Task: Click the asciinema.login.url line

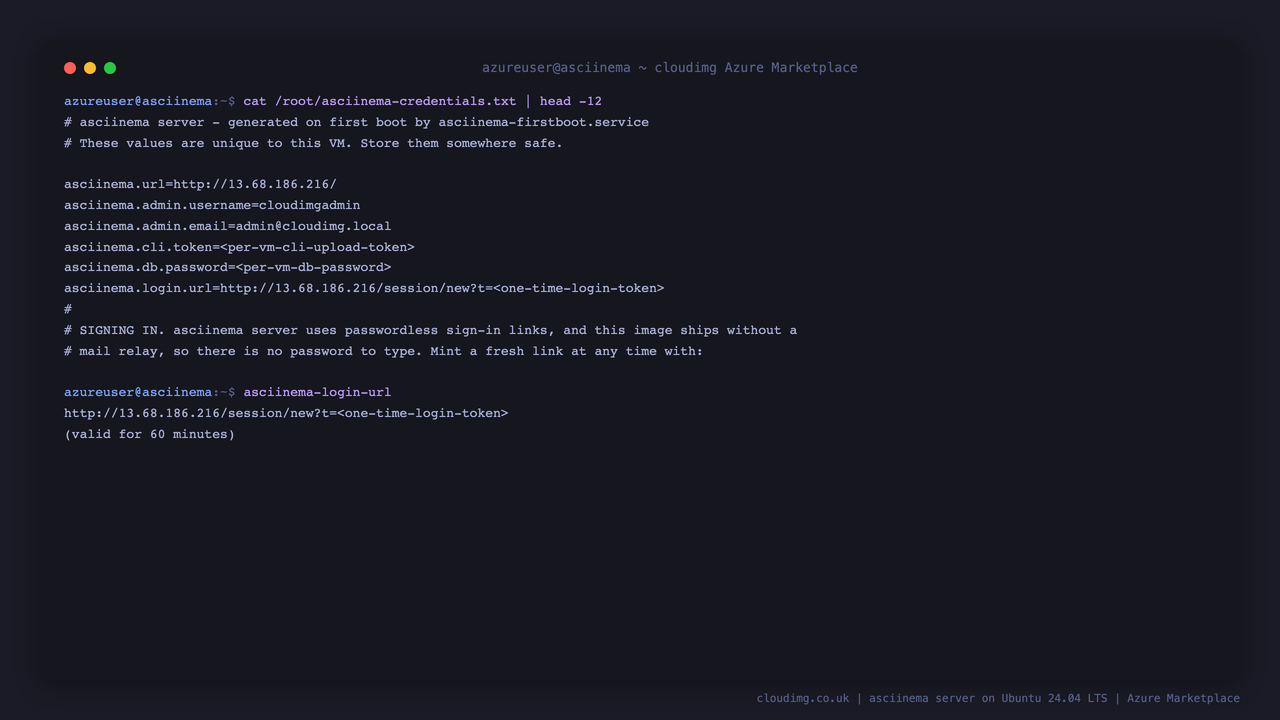Action: pyautogui.click(x=364, y=288)
